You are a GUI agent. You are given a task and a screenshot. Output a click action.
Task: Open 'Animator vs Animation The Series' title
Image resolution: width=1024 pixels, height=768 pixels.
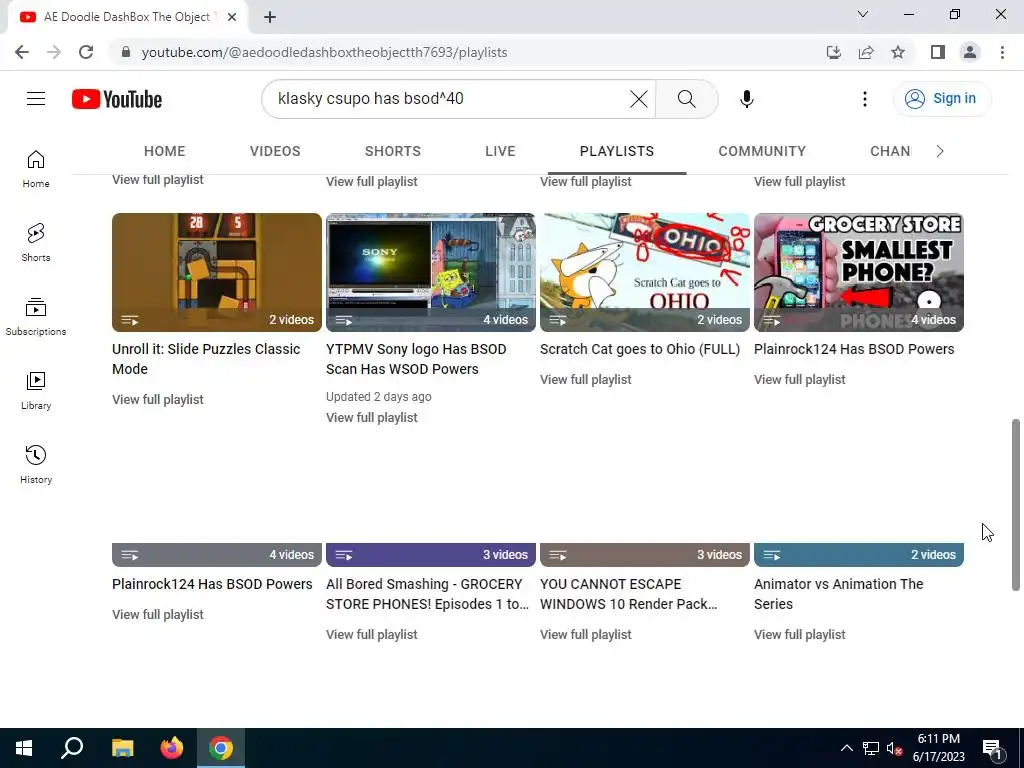[839, 594]
